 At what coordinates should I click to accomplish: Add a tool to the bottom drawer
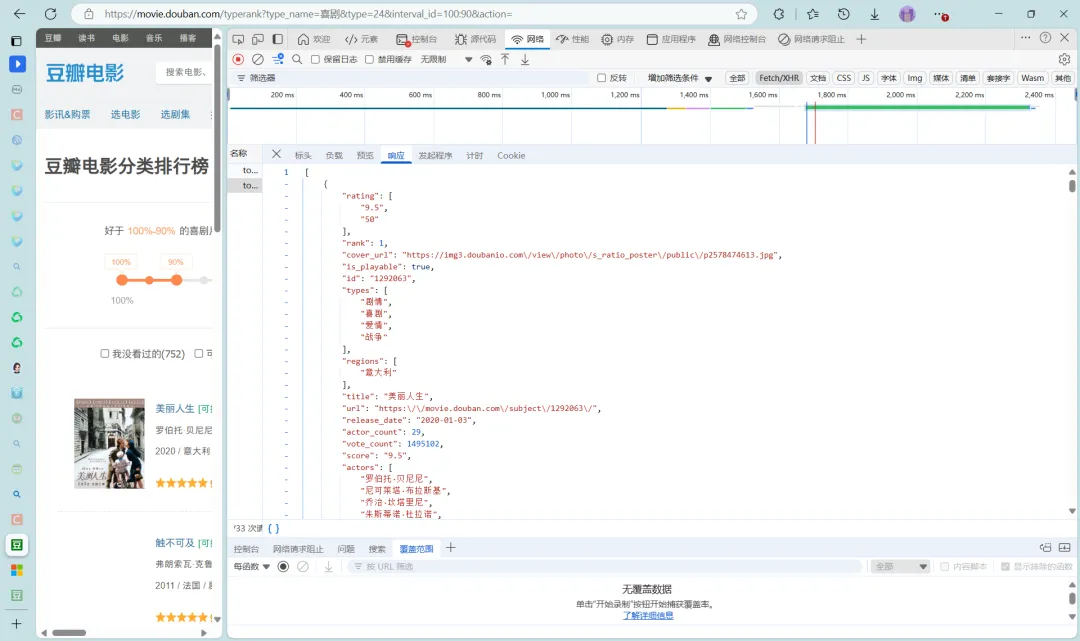click(x=450, y=547)
